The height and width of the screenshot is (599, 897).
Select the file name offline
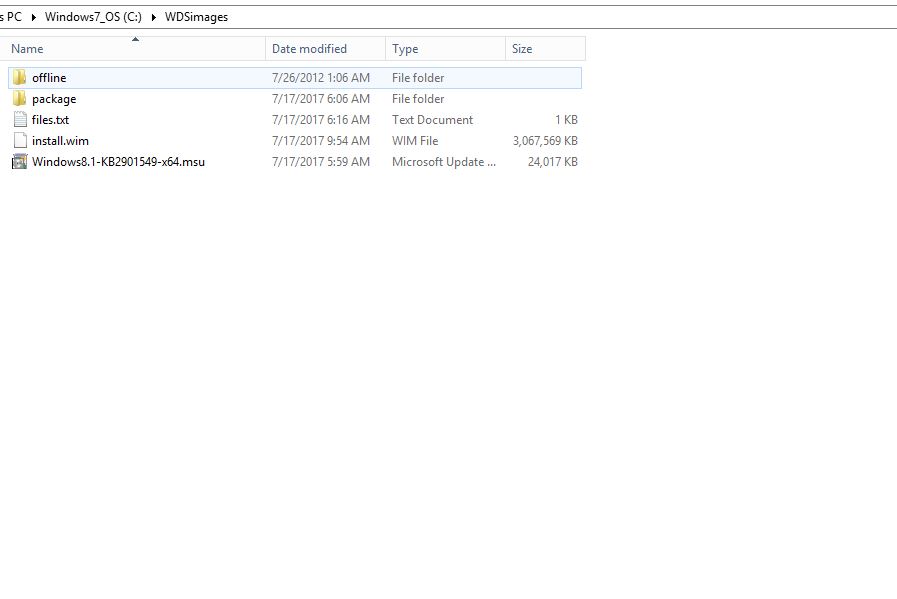tap(49, 78)
